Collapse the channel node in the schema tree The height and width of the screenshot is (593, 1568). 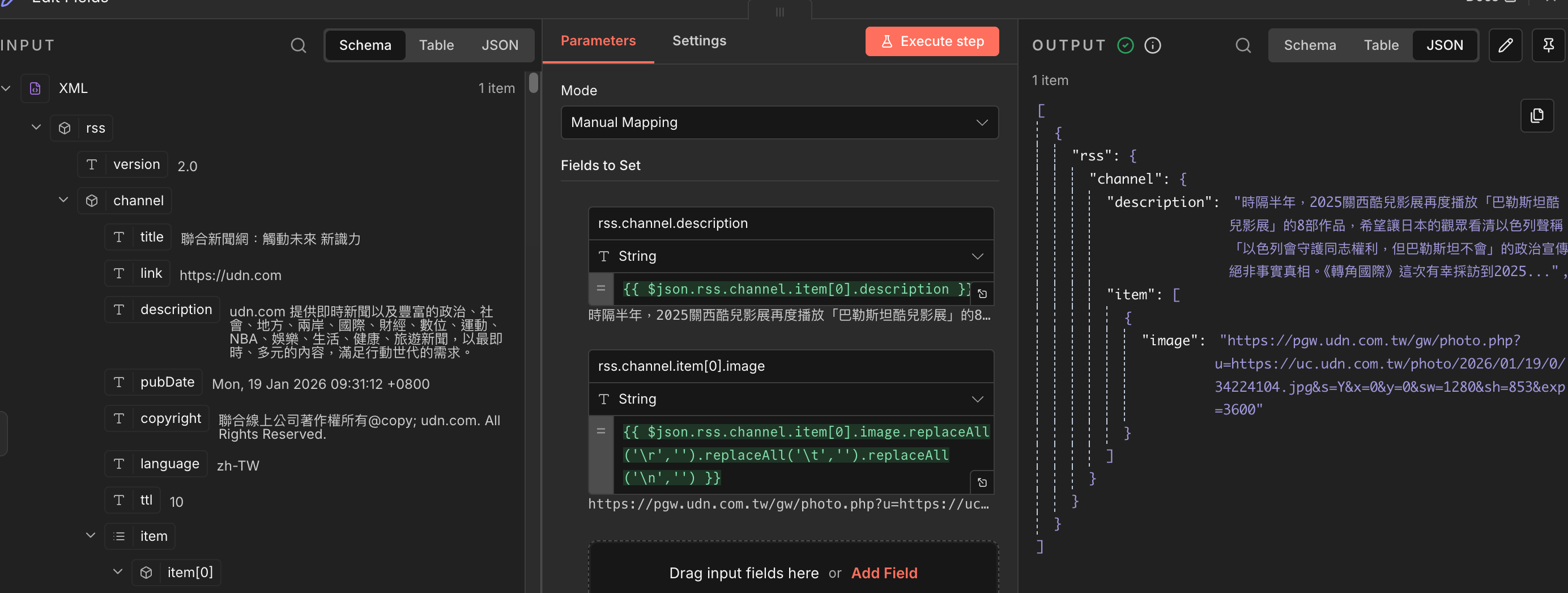(x=63, y=200)
